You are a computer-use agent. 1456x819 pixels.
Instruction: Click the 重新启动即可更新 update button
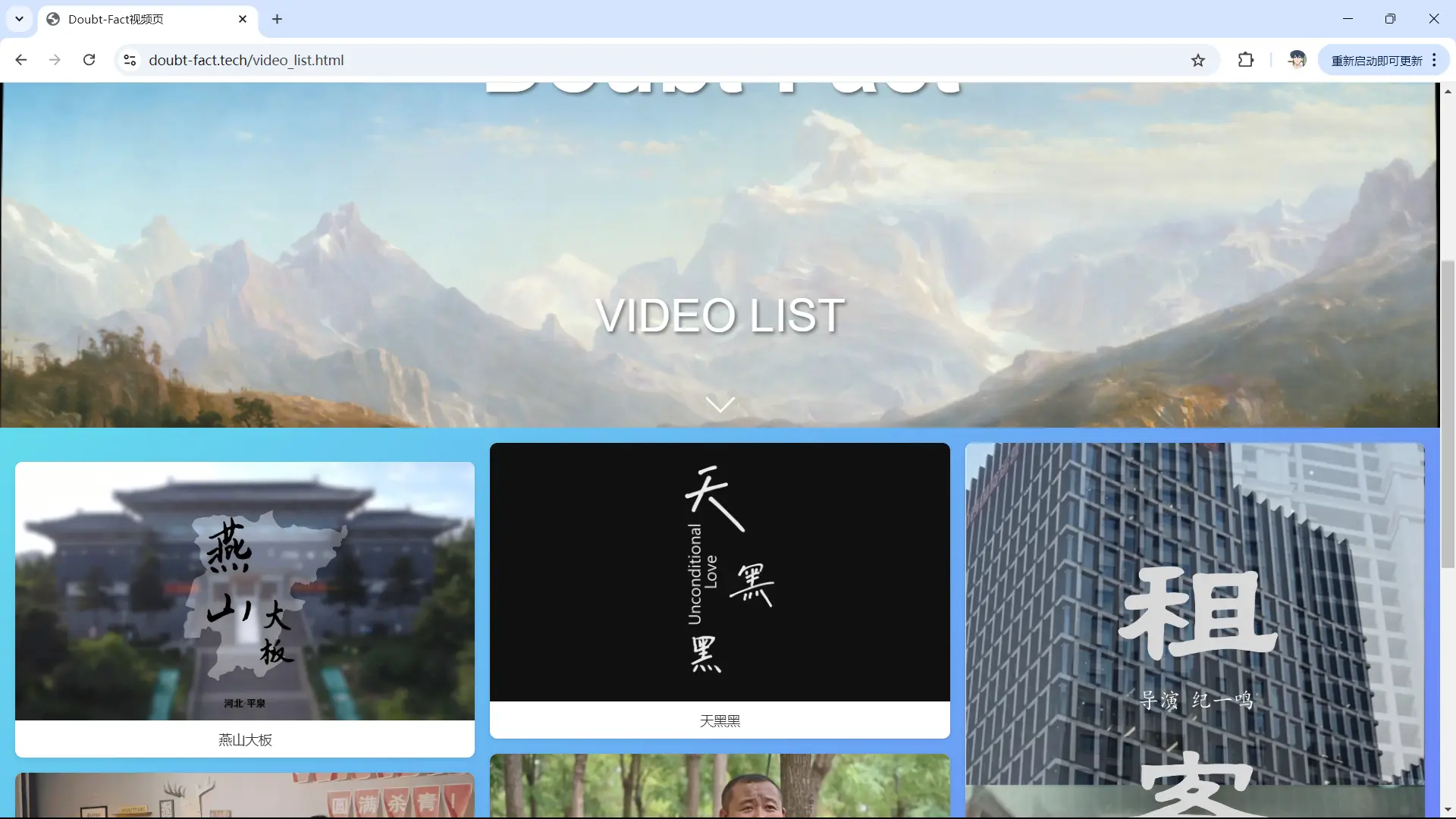(1376, 61)
